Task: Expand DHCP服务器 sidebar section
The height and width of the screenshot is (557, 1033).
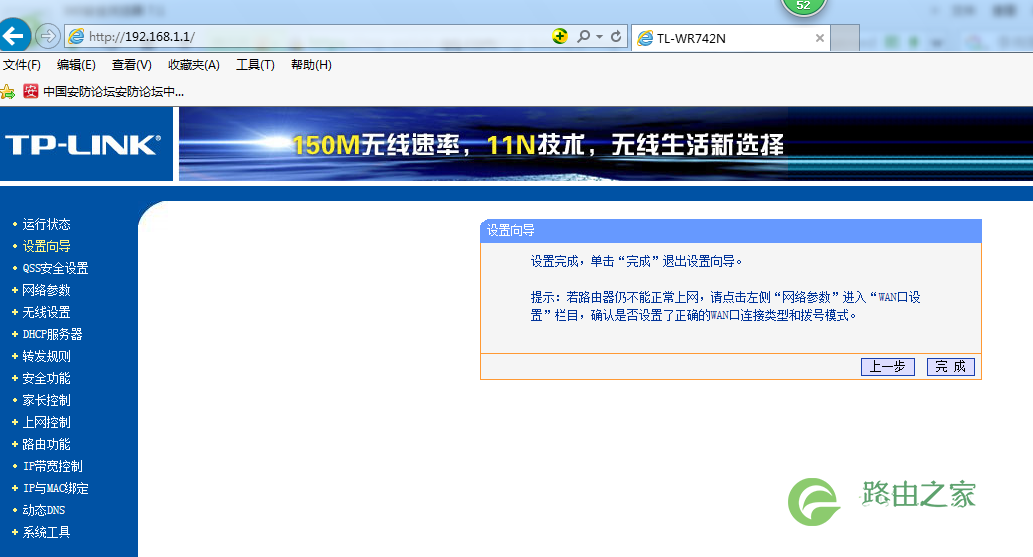Action: (53, 334)
